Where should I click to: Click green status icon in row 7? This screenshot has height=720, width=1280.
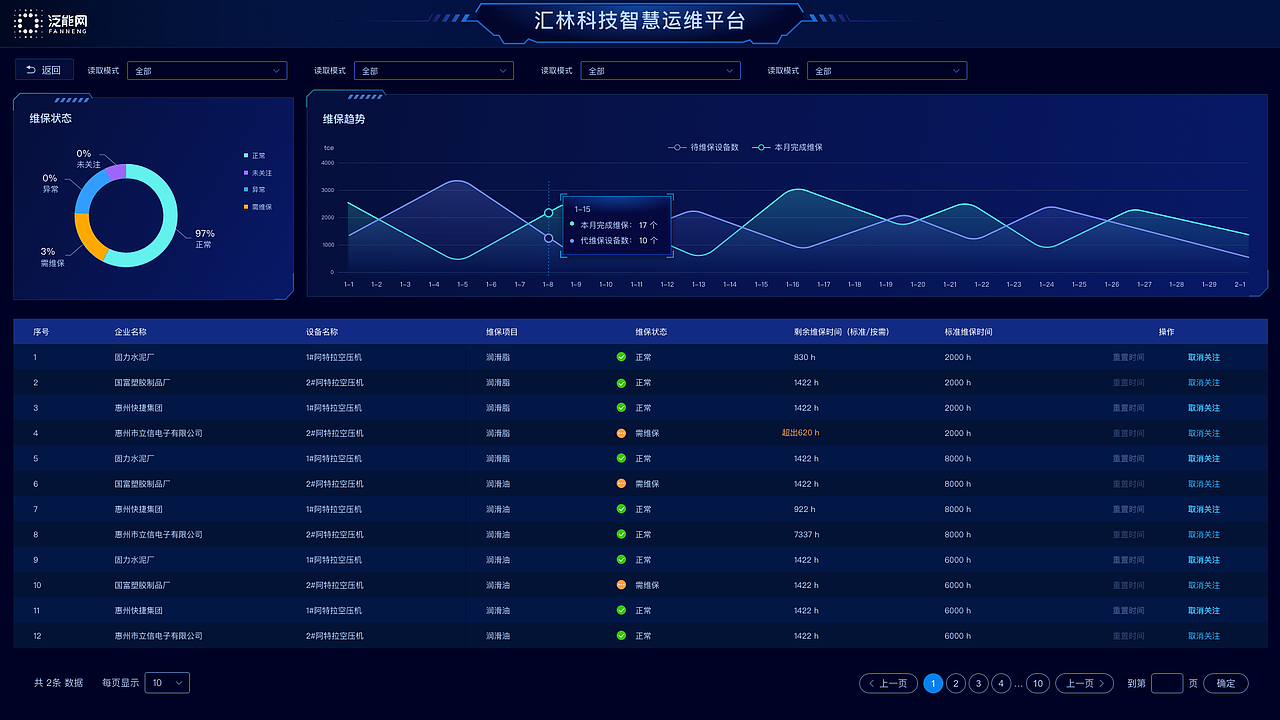(621, 509)
